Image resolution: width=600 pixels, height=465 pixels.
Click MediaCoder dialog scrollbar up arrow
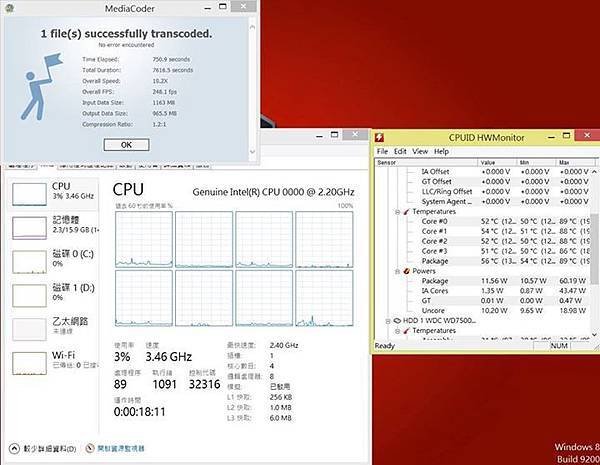pos(252,27)
